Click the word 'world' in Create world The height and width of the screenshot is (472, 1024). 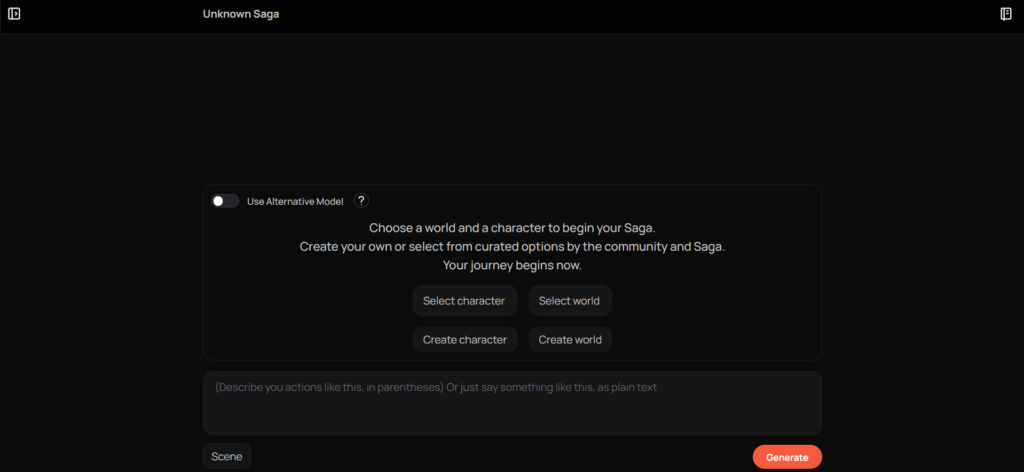point(586,339)
